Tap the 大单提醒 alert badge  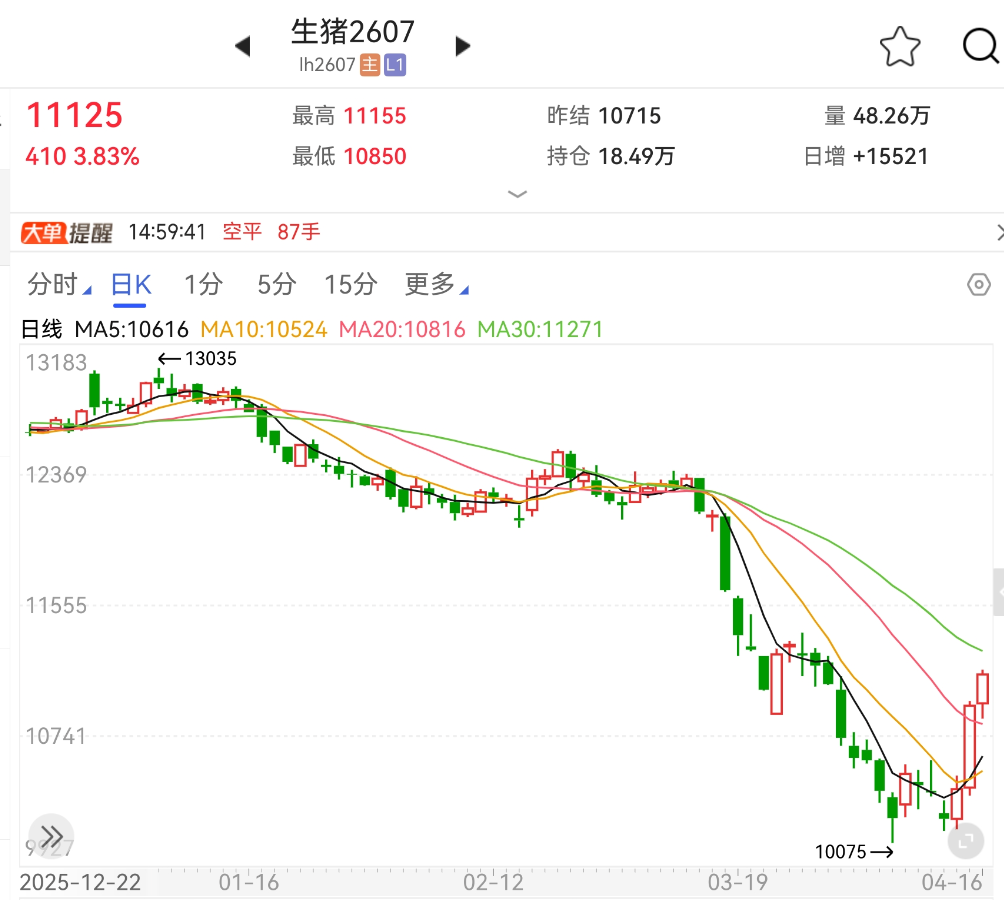[67, 233]
